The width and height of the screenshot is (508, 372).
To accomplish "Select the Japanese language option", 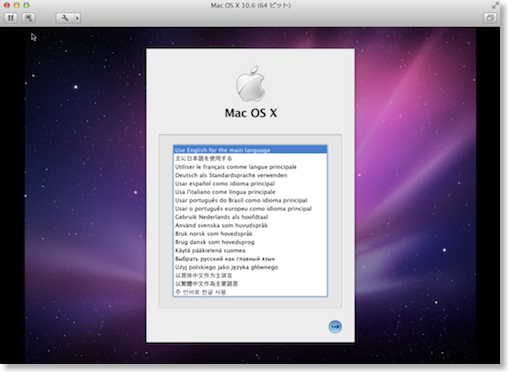I will [250, 158].
